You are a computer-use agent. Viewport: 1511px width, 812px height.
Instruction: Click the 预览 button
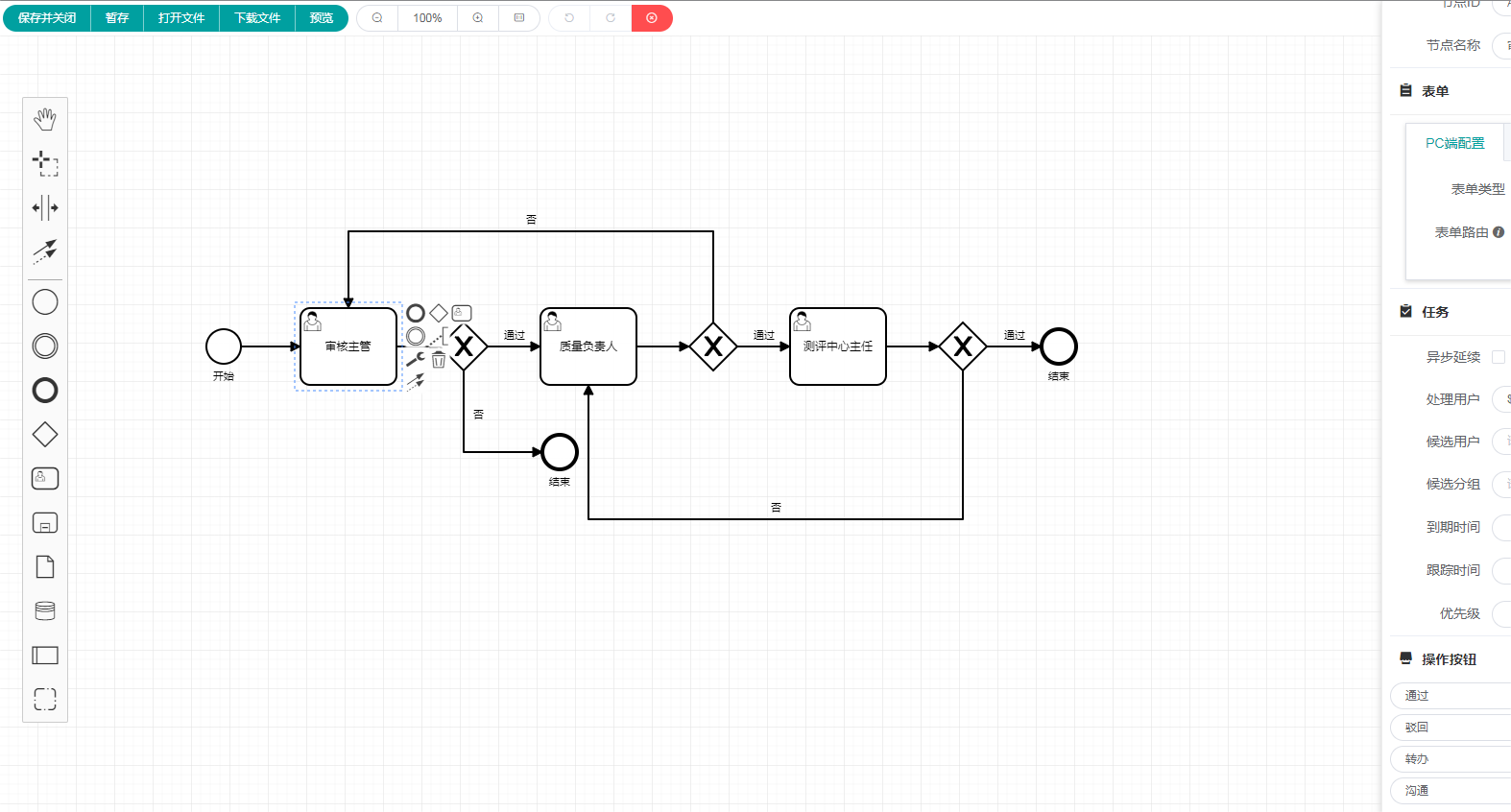pyautogui.click(x=322, y=18)
